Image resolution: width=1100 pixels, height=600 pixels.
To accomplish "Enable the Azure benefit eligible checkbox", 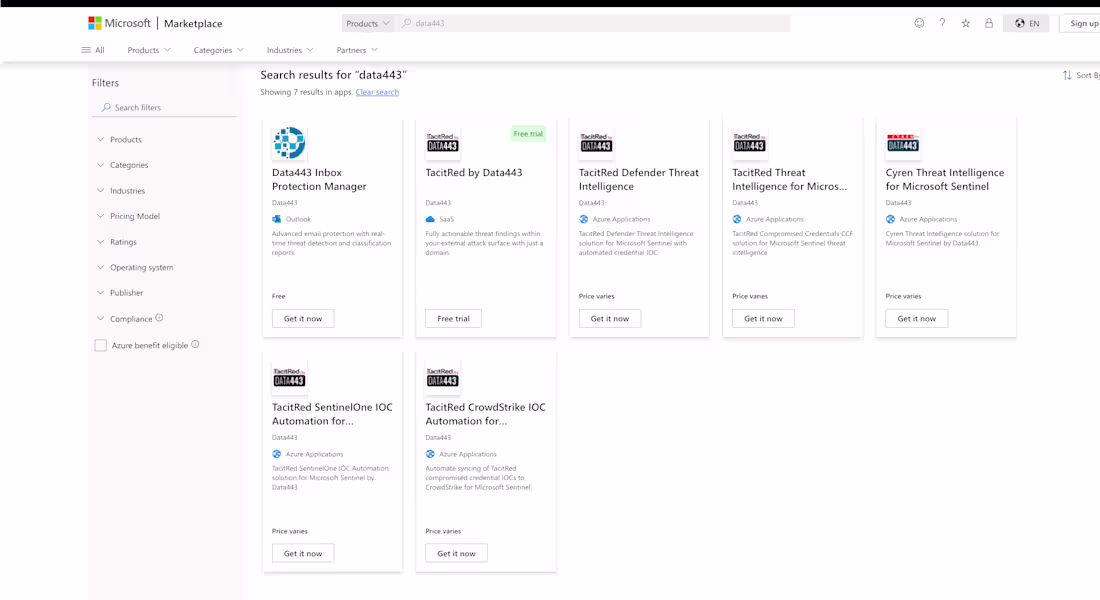I will 100,344.
